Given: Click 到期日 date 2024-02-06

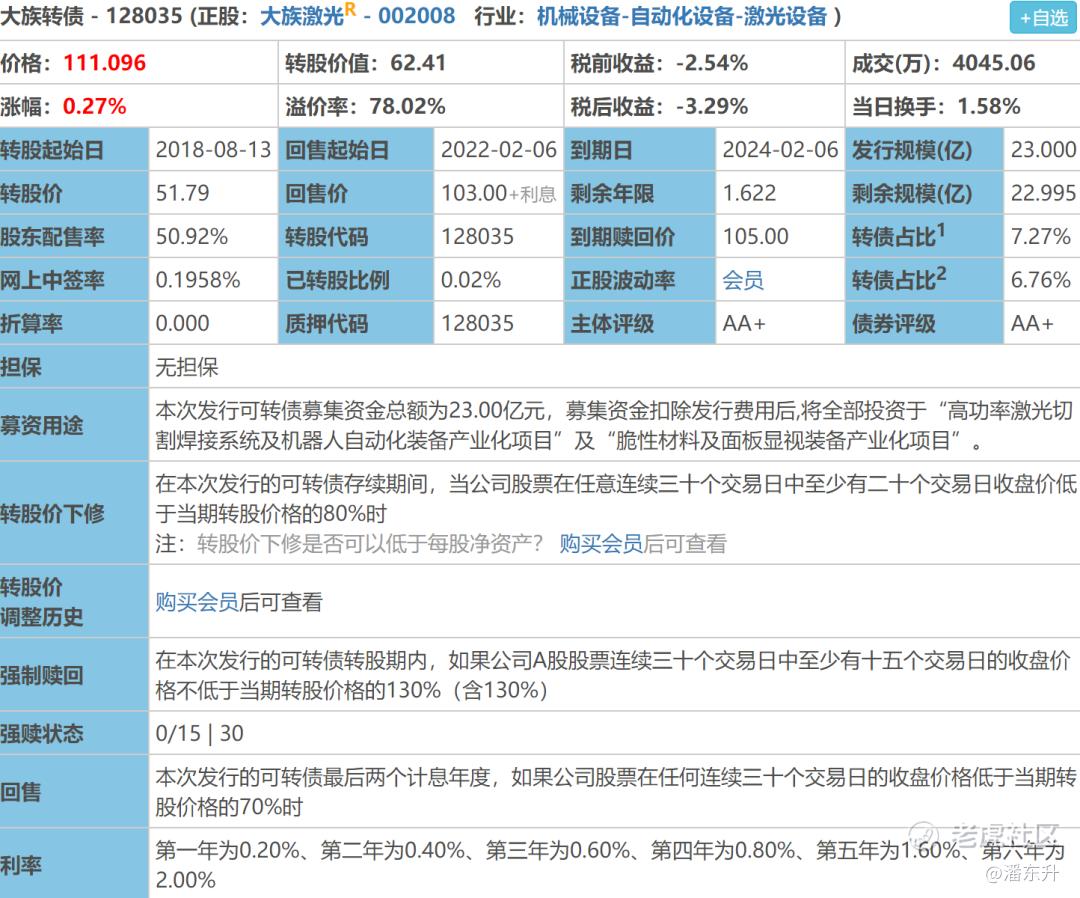Looking at the screenshot, I should tap(780, 149).
